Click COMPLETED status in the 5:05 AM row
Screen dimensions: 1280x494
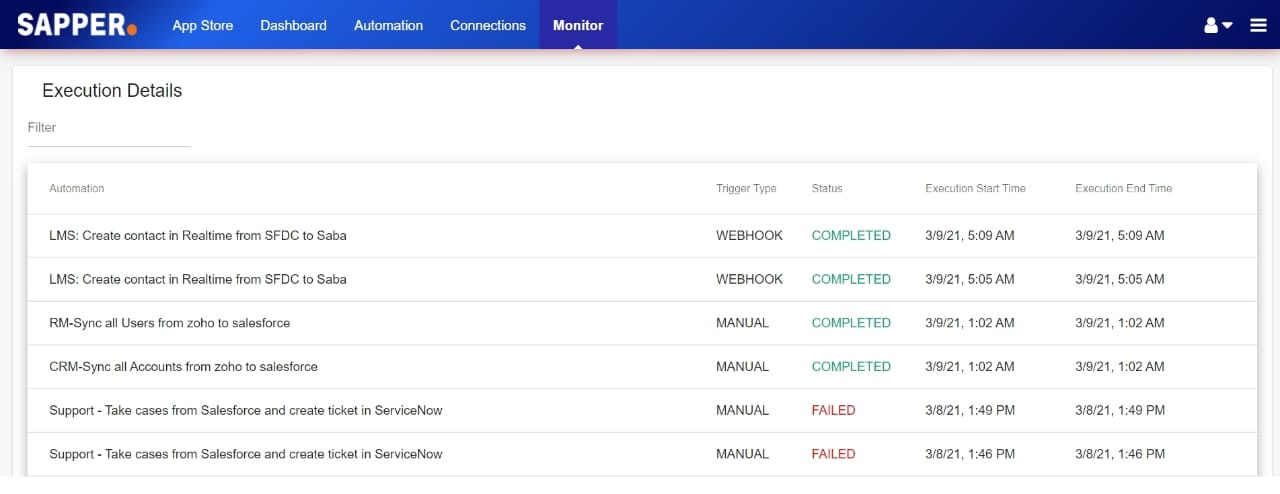point(851,279)
